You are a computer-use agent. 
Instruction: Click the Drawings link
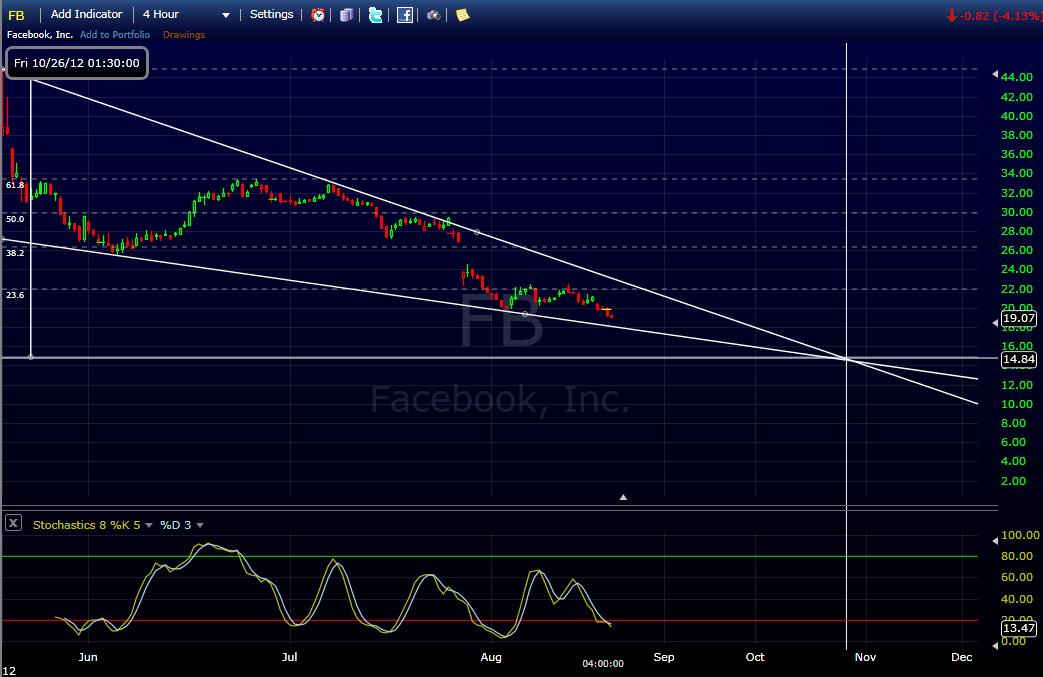pyautogui.click(x=184, y=35)
